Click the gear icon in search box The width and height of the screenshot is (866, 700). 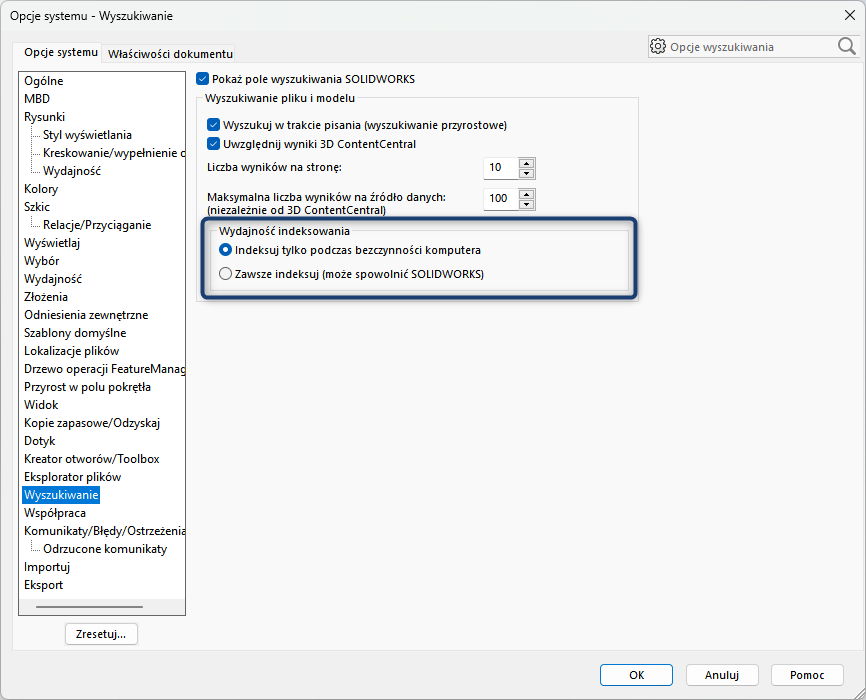pos(658,46)
